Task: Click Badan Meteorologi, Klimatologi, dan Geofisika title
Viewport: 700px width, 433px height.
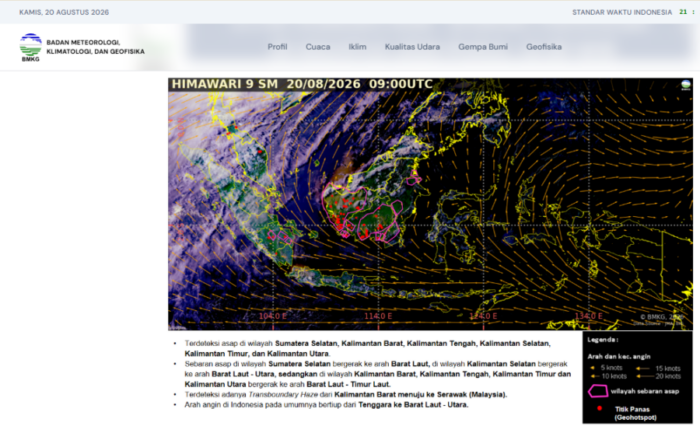Action: coord(96,47)
